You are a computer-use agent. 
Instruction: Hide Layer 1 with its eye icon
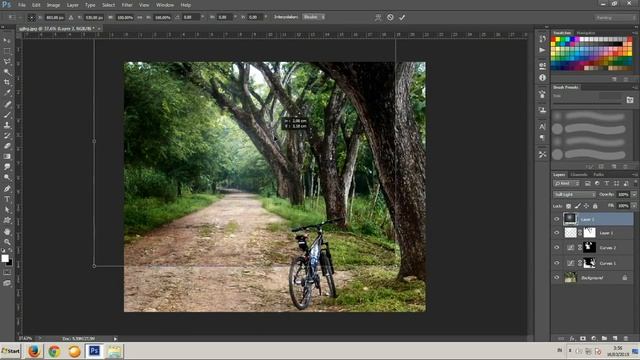point(557,233)
